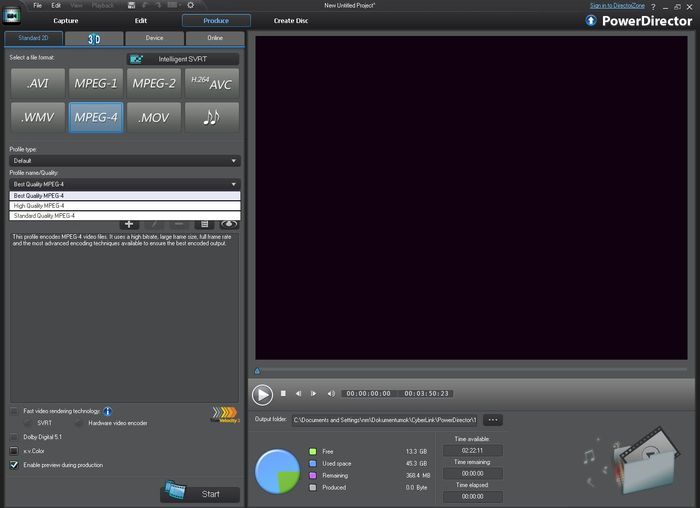The height and width of the screenshot is (508, 700).
Task: Enable Dolby Digital 5.1 checkbox
Action: click(14, 437)
